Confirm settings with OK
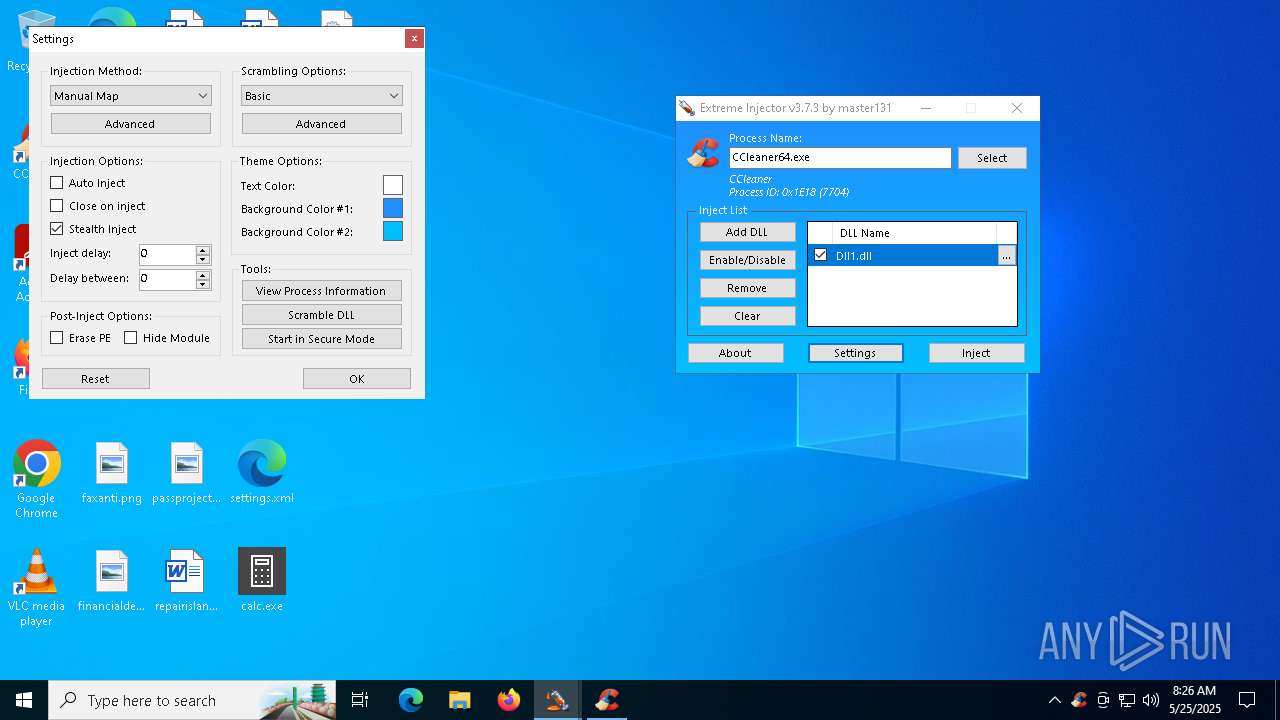1280x720 pixels. 357,379
